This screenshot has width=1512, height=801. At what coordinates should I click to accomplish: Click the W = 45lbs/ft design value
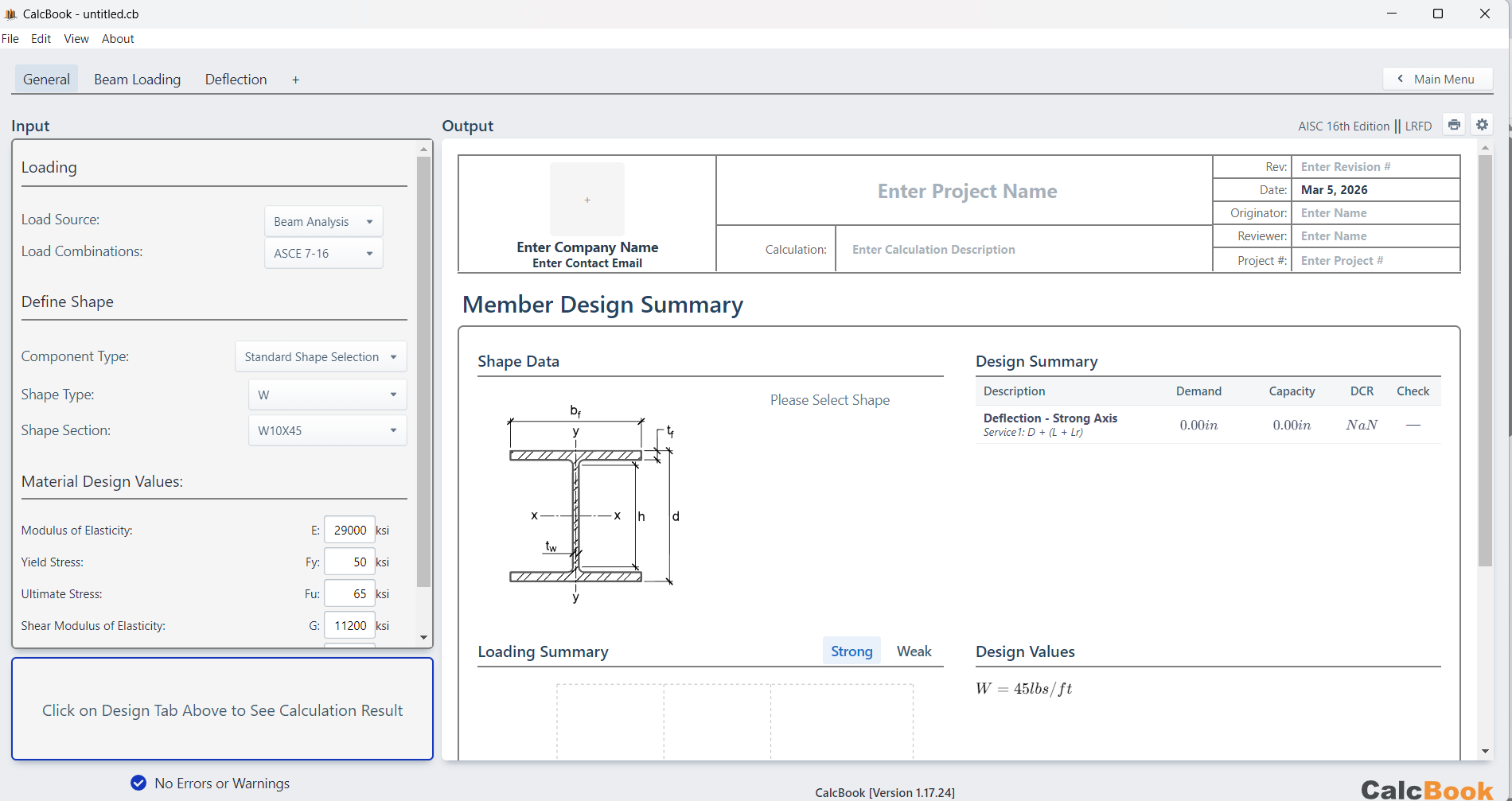tap(1023, 689)
